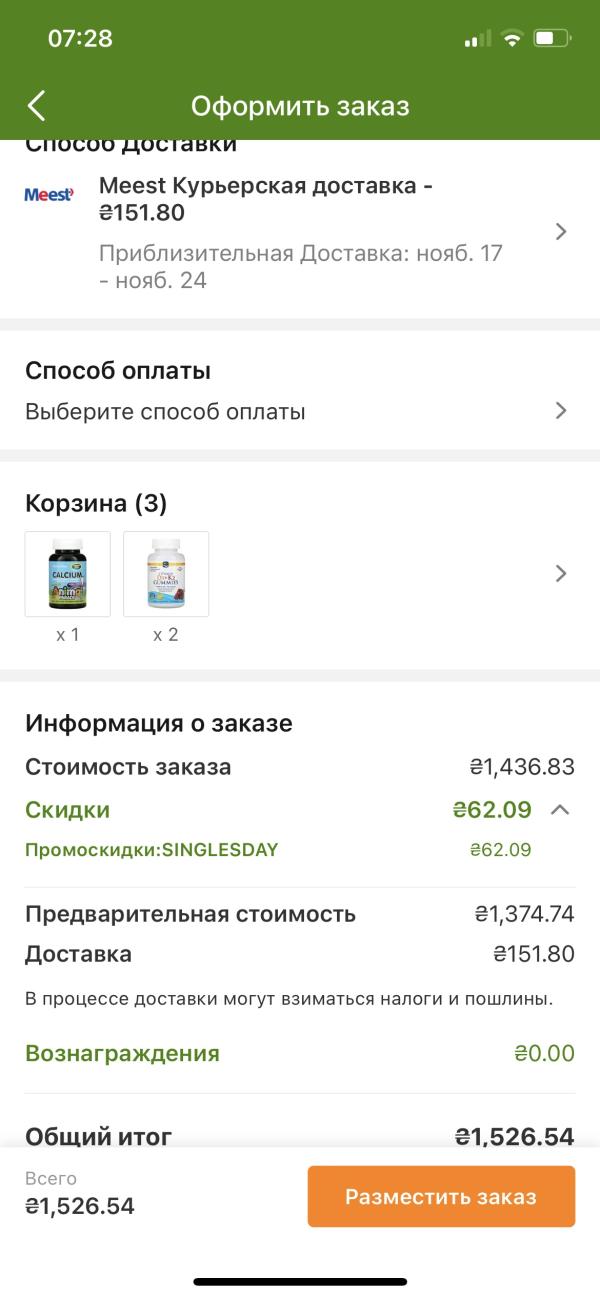
Task: Tap the back arrow icon
Action: [x=37, y=106]
